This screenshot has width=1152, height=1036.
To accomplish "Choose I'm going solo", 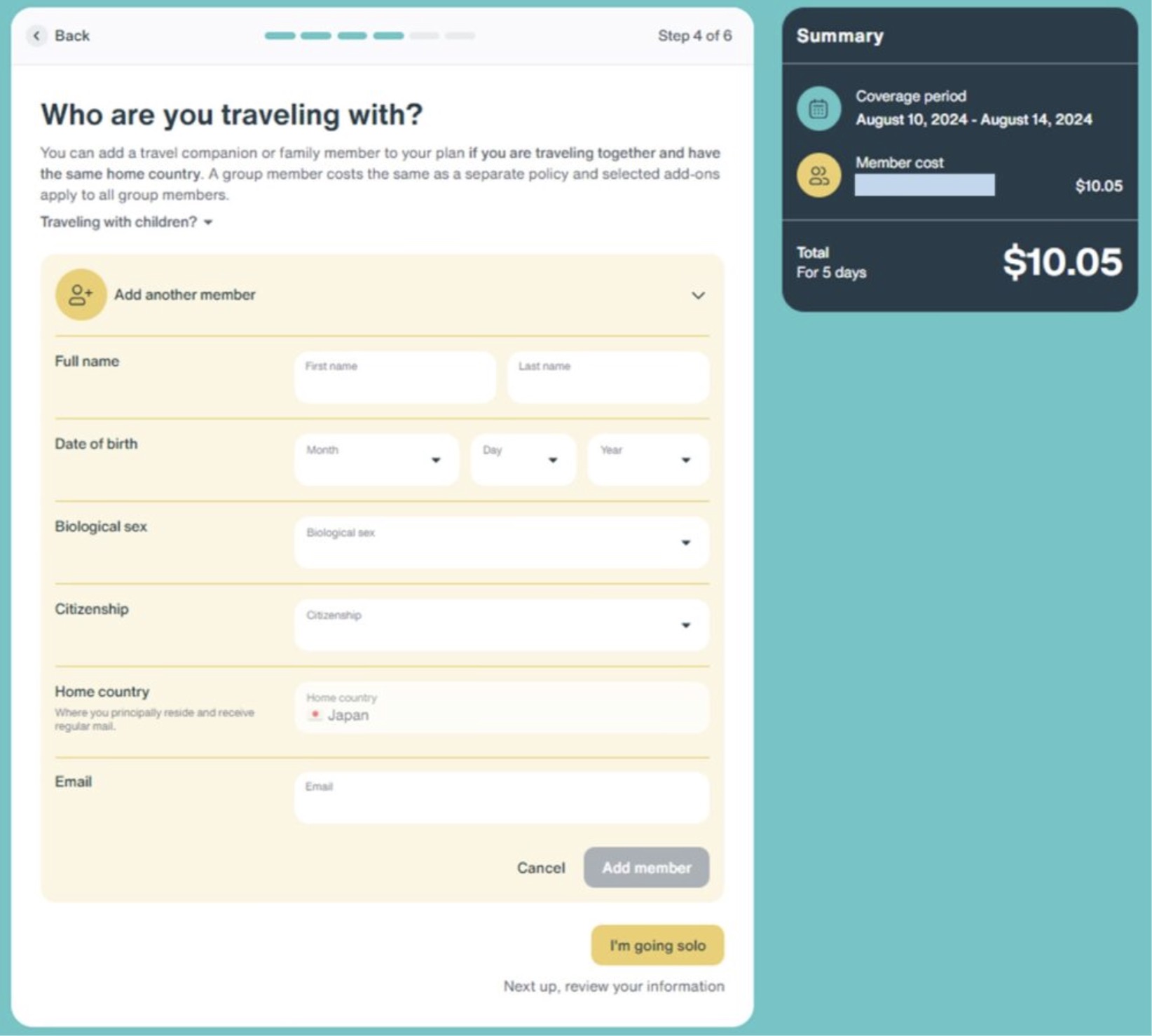I will point(657,946).
